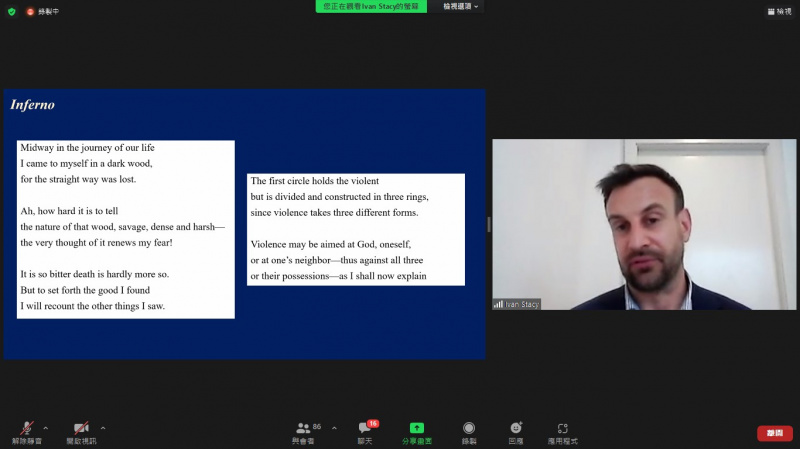Click the line 'or their possessions—as I shall now explain'
The width and height of the screenshot is (800, 449).
pos(338,276)
